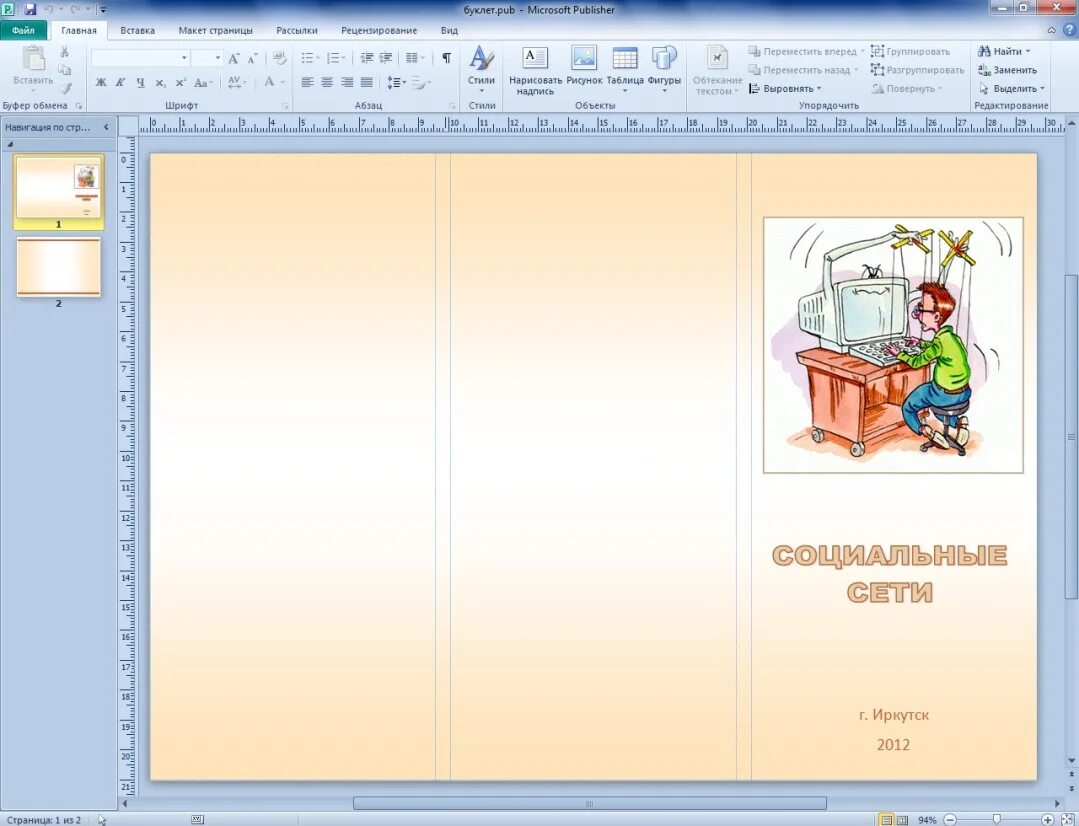Click Нарисовать надпись text box tool
The width and height of the screenshot is (1079, 826).
tap(535, 70)
